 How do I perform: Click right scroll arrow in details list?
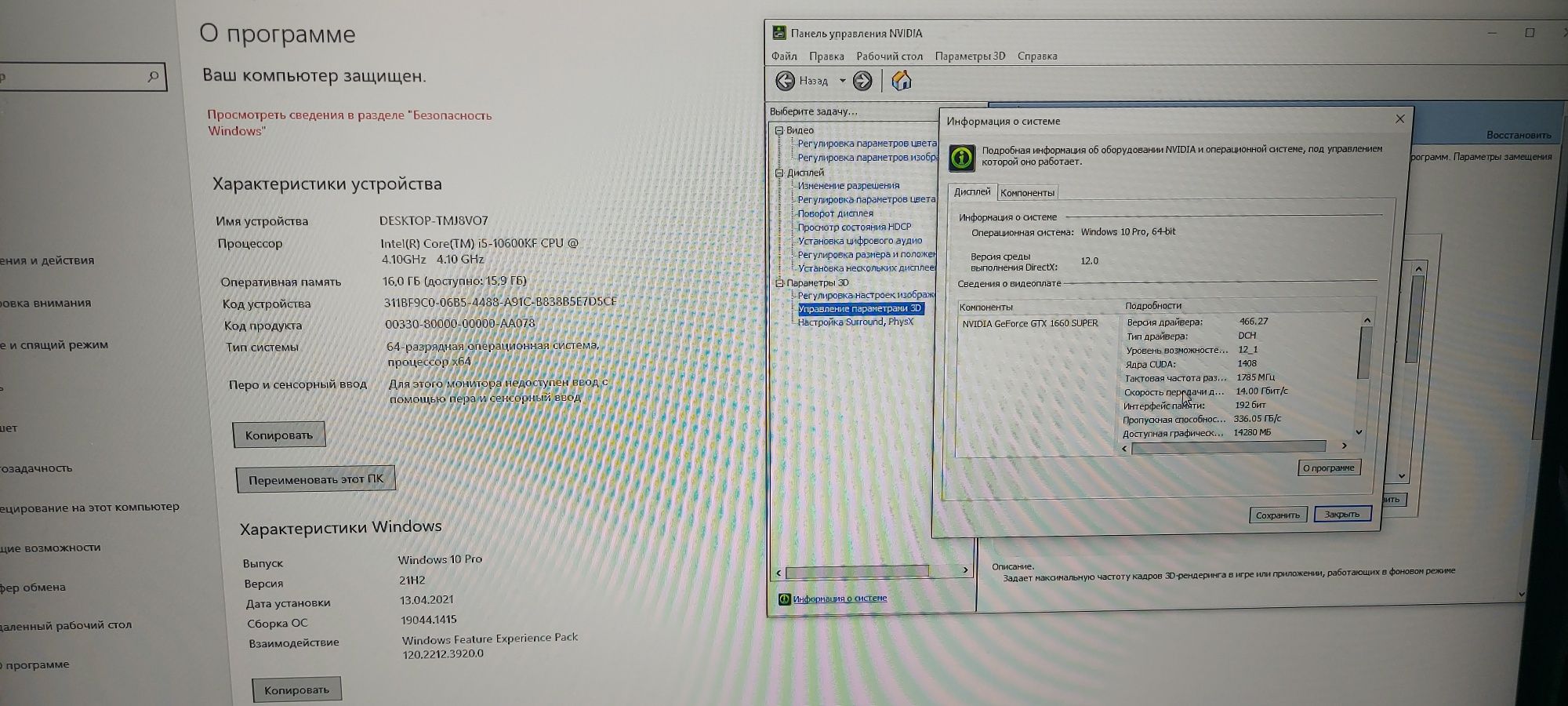coord(1344,446)
